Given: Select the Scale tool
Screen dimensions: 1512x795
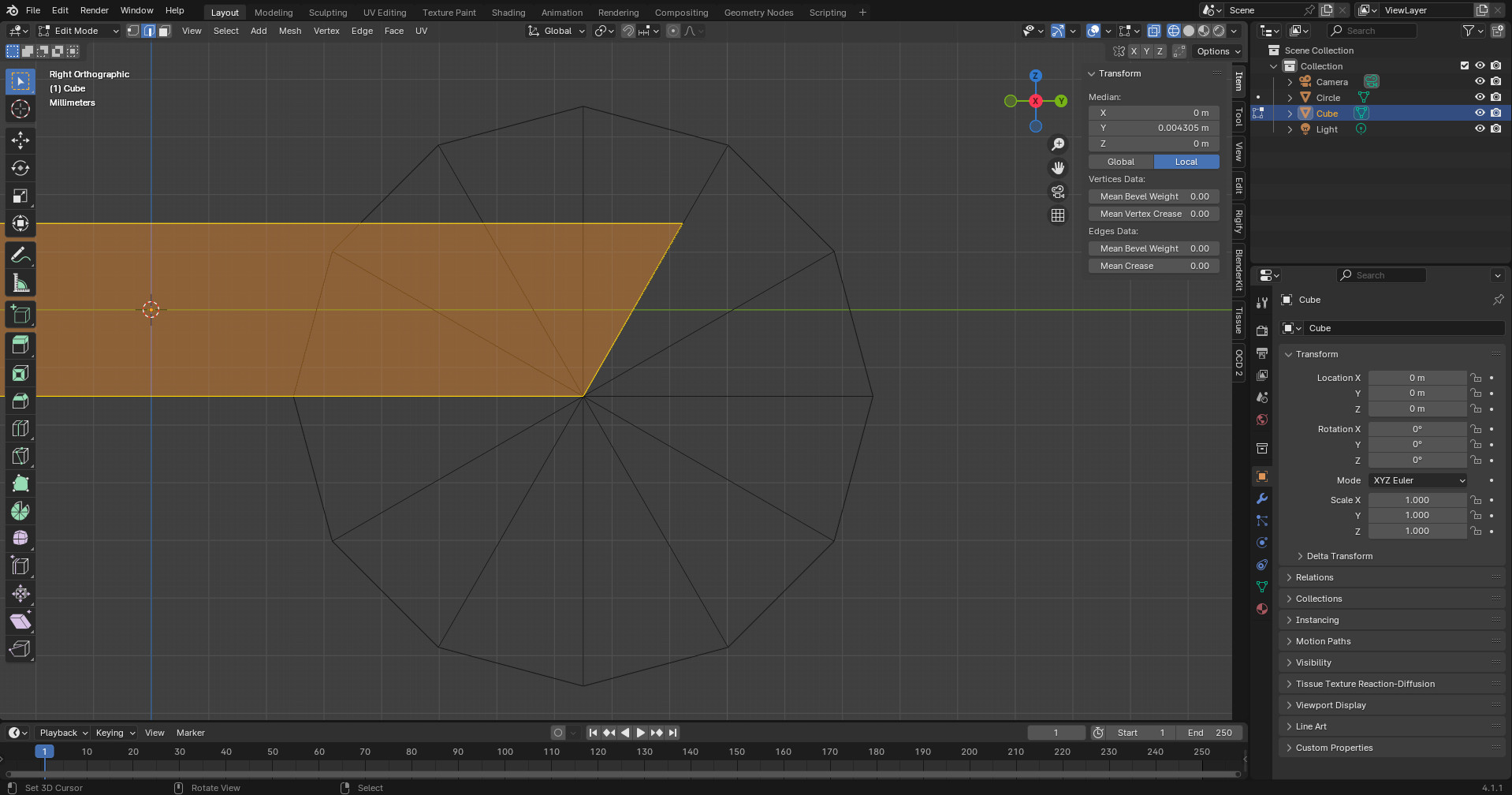Looking at the screenshot, I should tap(20, 196).
